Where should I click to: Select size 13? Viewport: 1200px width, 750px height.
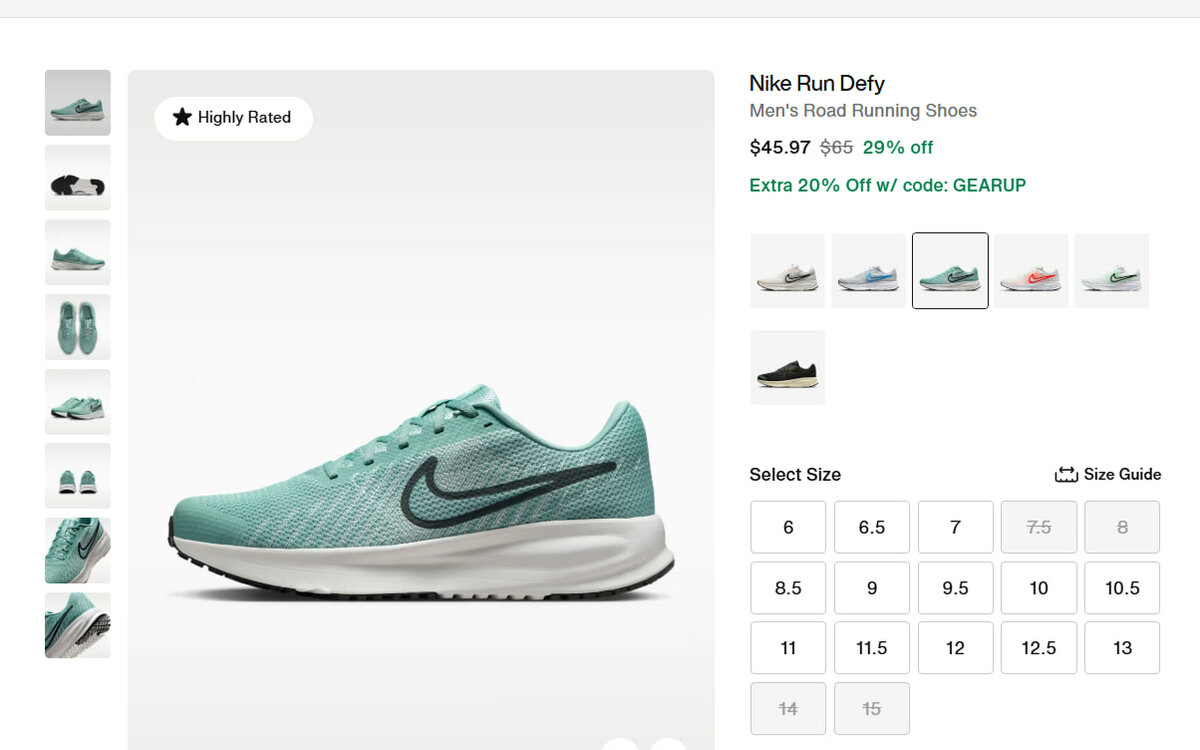1122,648
